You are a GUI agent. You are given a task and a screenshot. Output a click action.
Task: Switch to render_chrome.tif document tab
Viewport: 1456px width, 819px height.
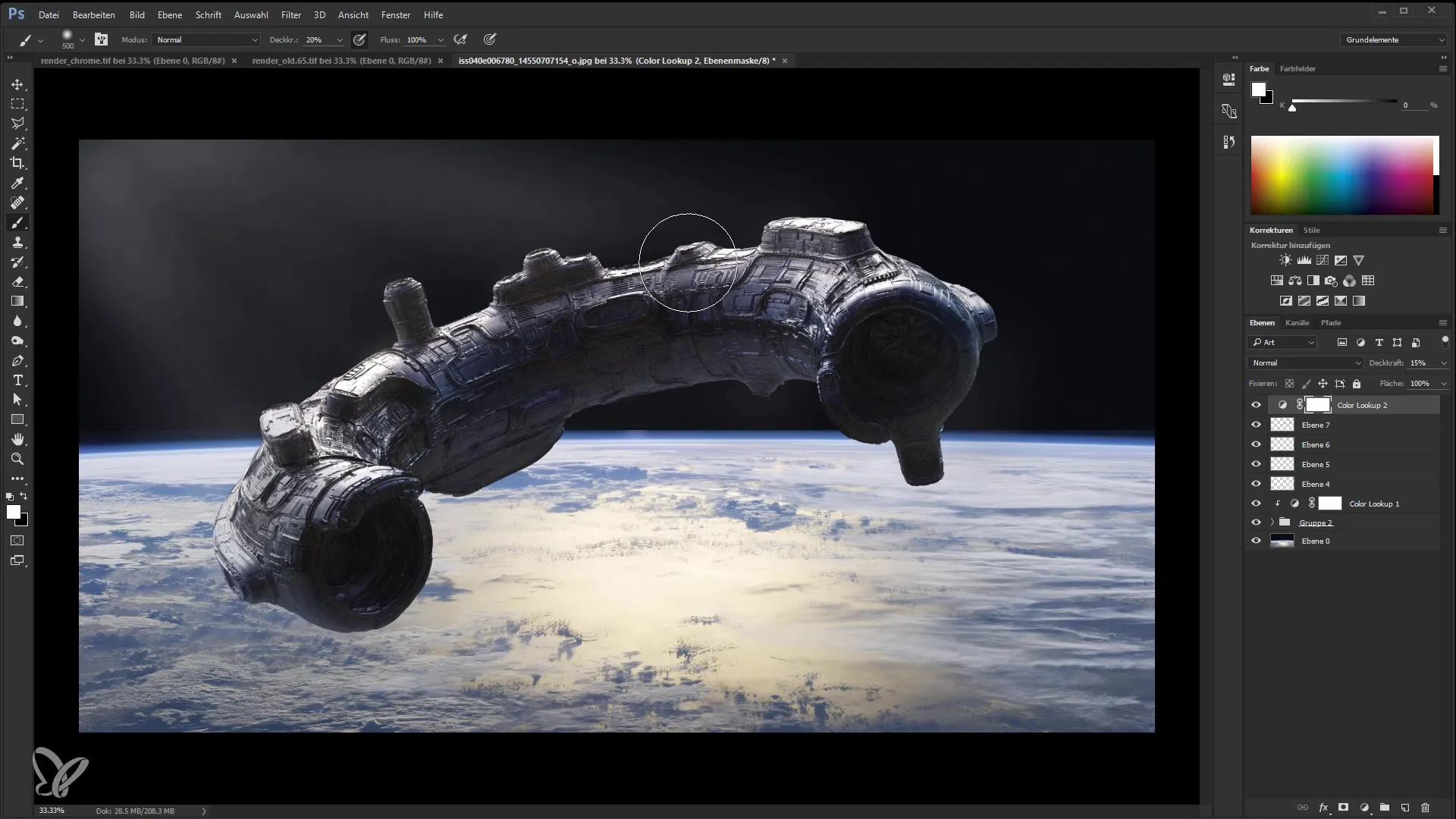pyautogui.click(x=133, y=61)
